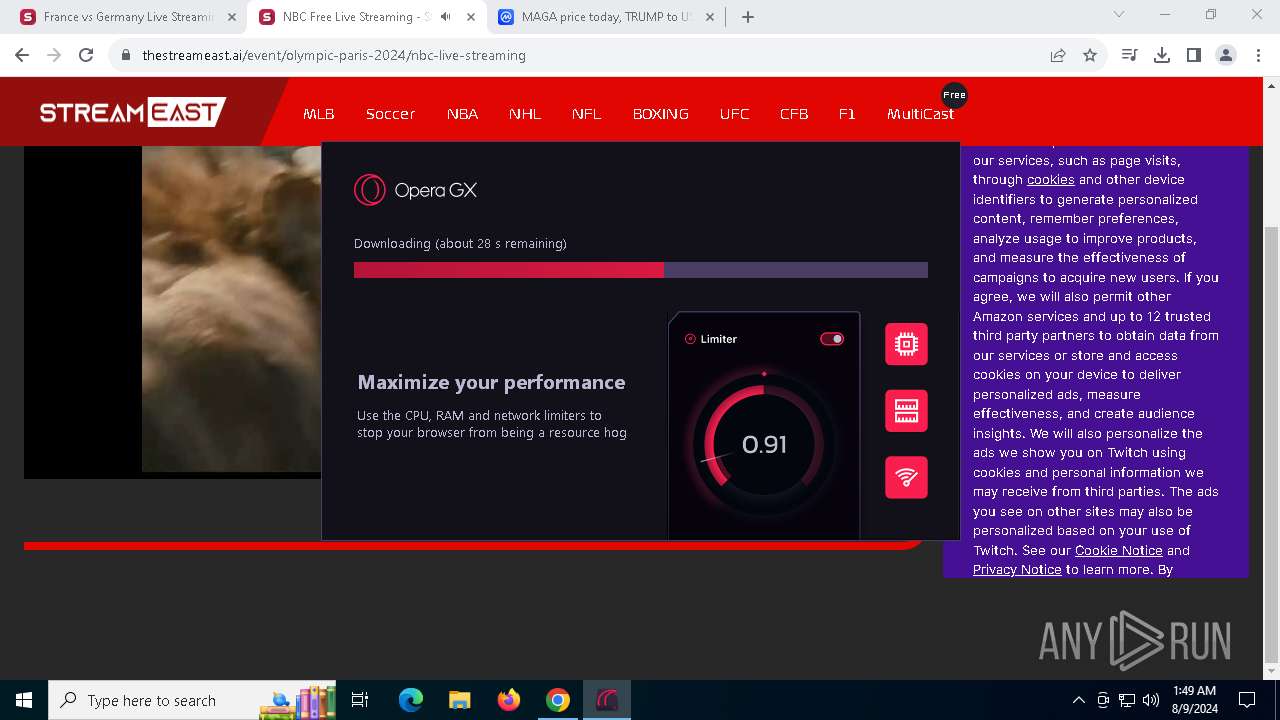The height and width of the screenshot is (720, 1280).
Task: Open the Opera GX installer taskbar icon
Action: (x=607, y=700)
